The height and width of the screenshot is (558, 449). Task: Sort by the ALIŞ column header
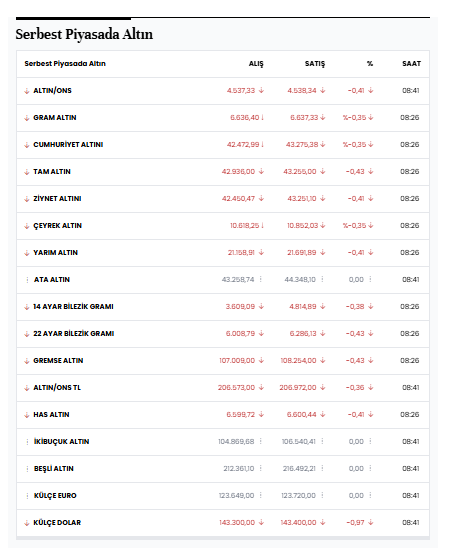(x=256, y=64)
